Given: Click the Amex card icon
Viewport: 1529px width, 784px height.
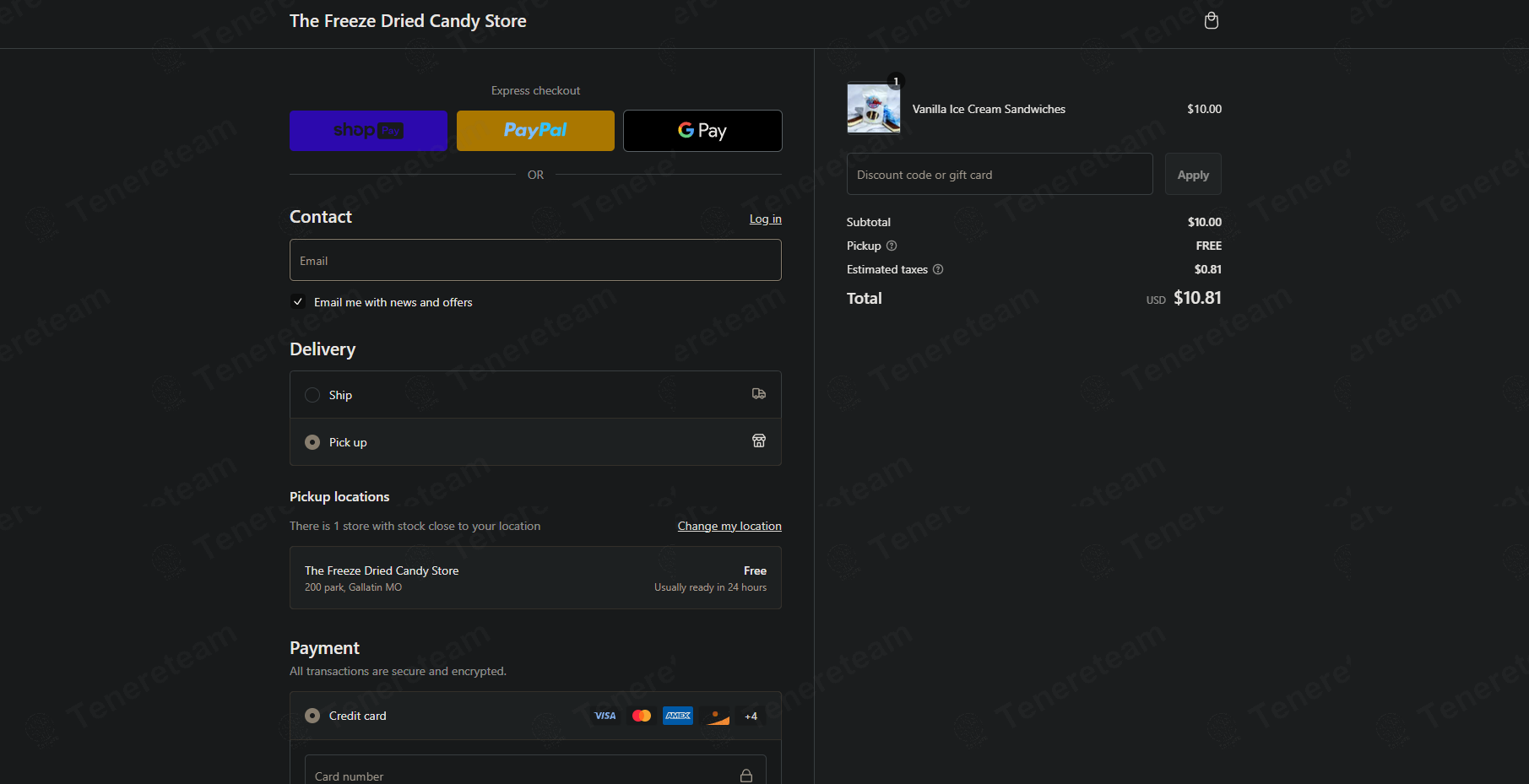Looking at the screenshot, I should pyautogui.click(x=678, y=716).
